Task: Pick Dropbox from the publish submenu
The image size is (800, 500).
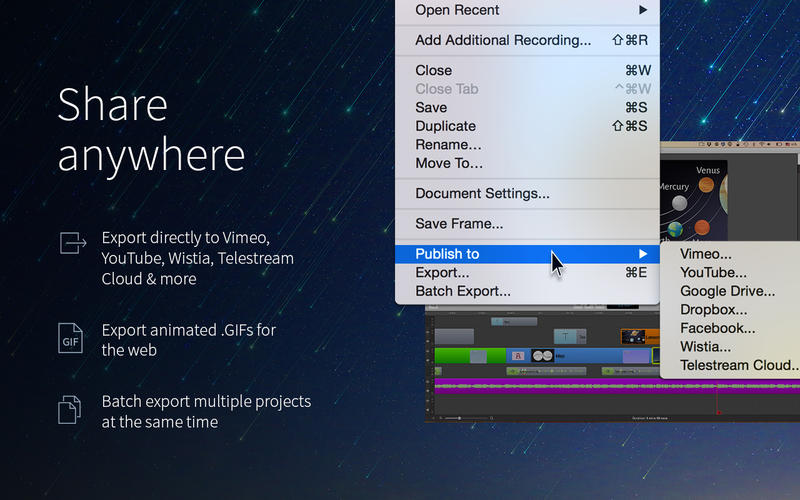Action: [x=713, y=310]
